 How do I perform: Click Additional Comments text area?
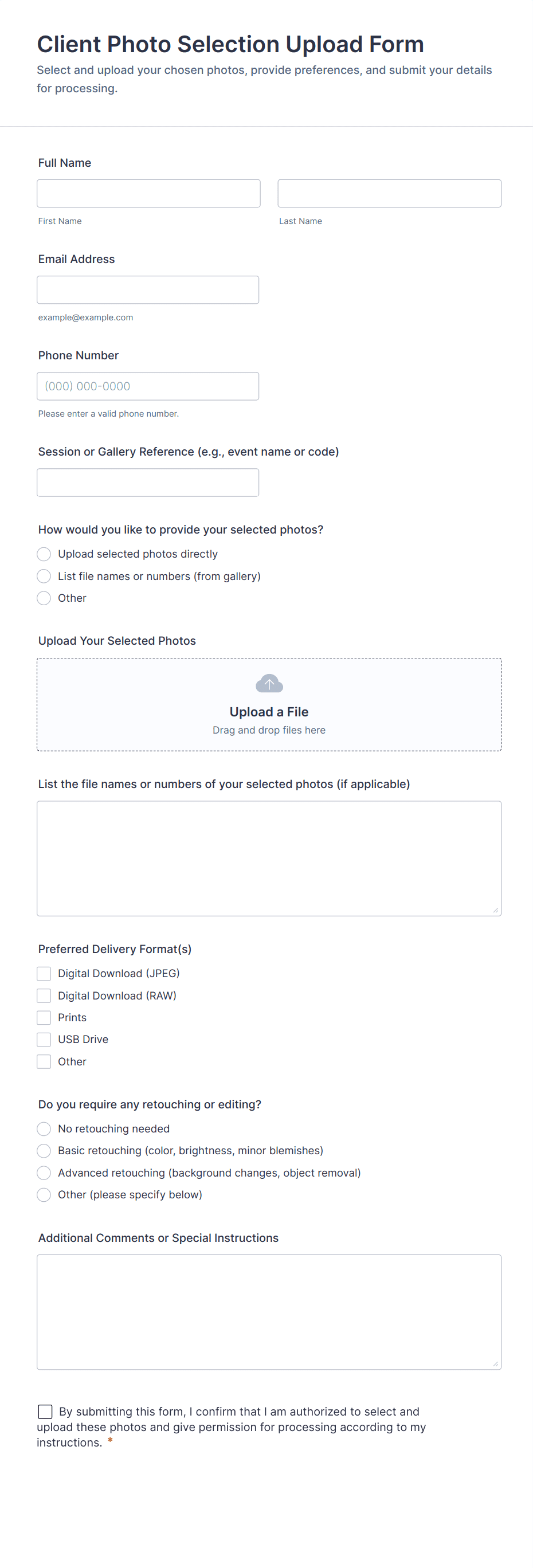[269, 1311]
